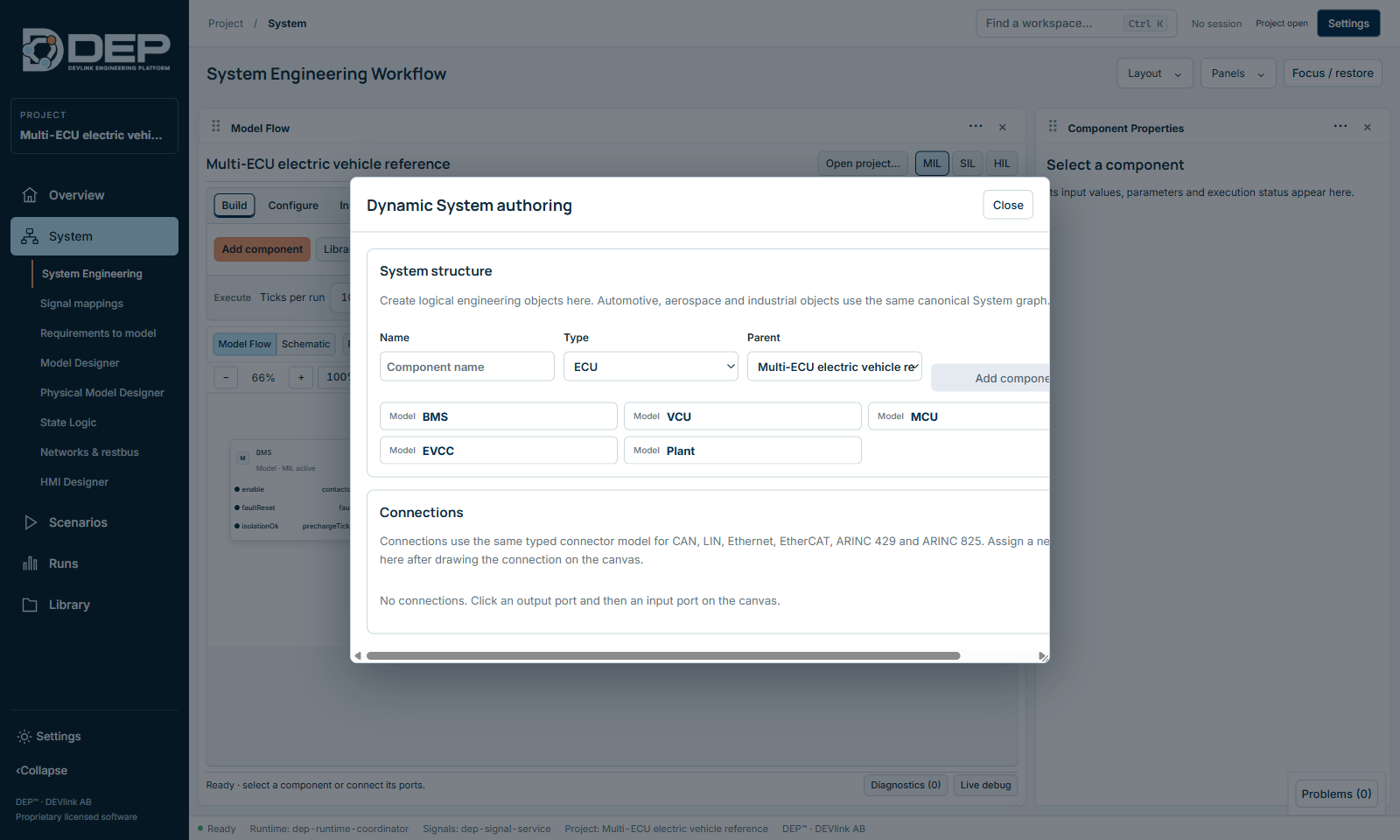This screenshot has width=1400, height=840.
Task: Switch simulation mode to MIL
Action: [x=932, y=164]
